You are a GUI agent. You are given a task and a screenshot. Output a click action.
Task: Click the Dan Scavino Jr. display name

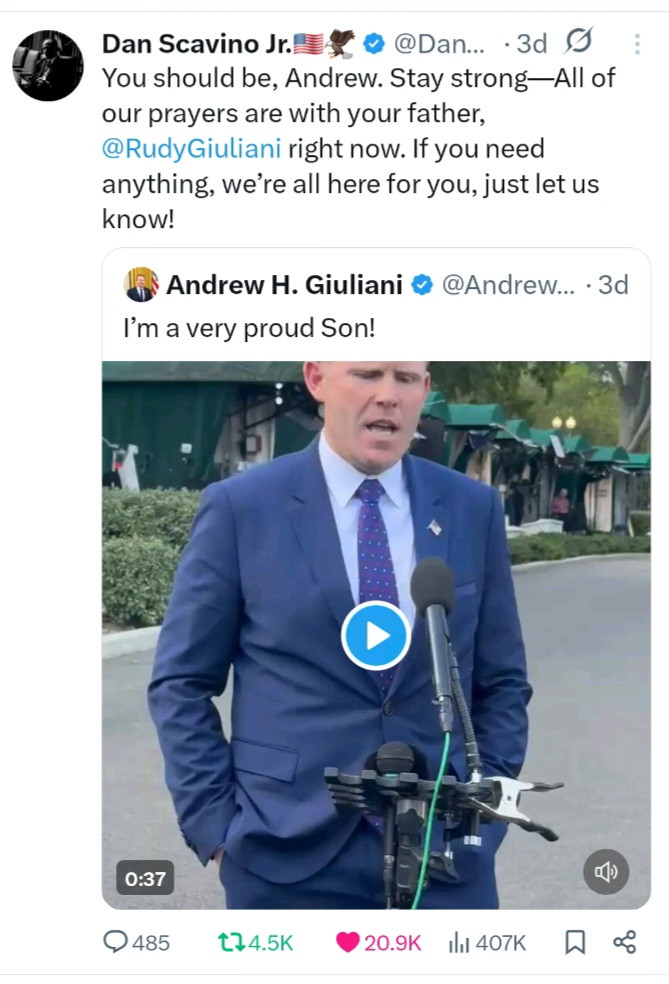point(197,43)
